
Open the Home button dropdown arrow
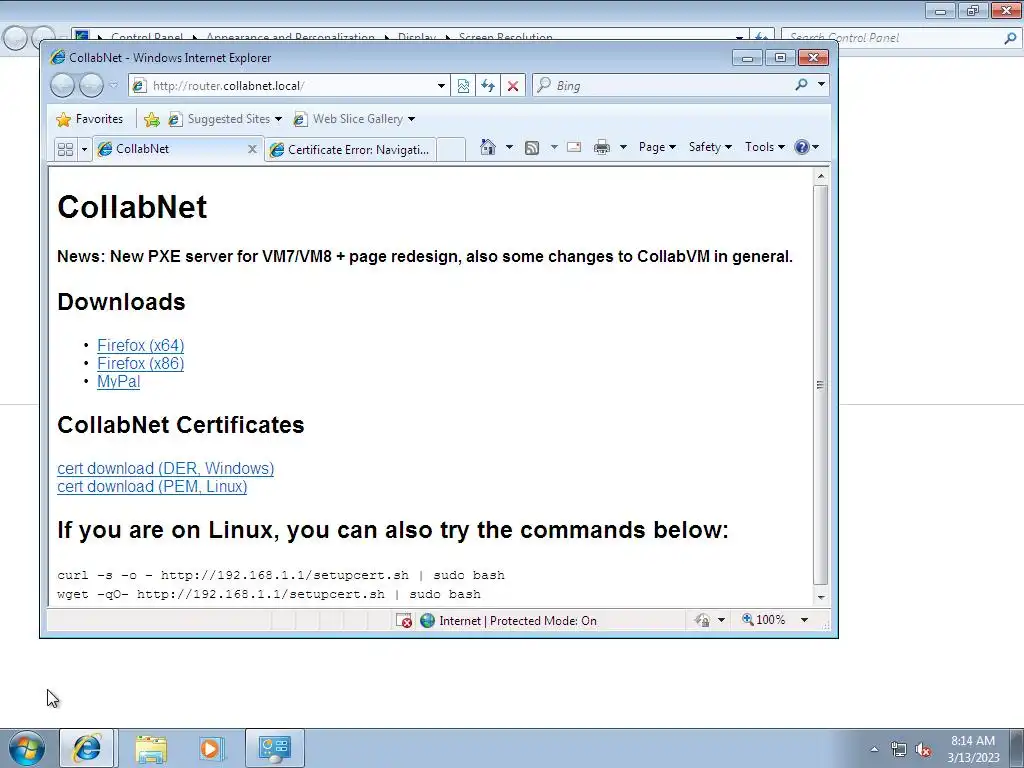pyautogui.click(x=509, y=147)
